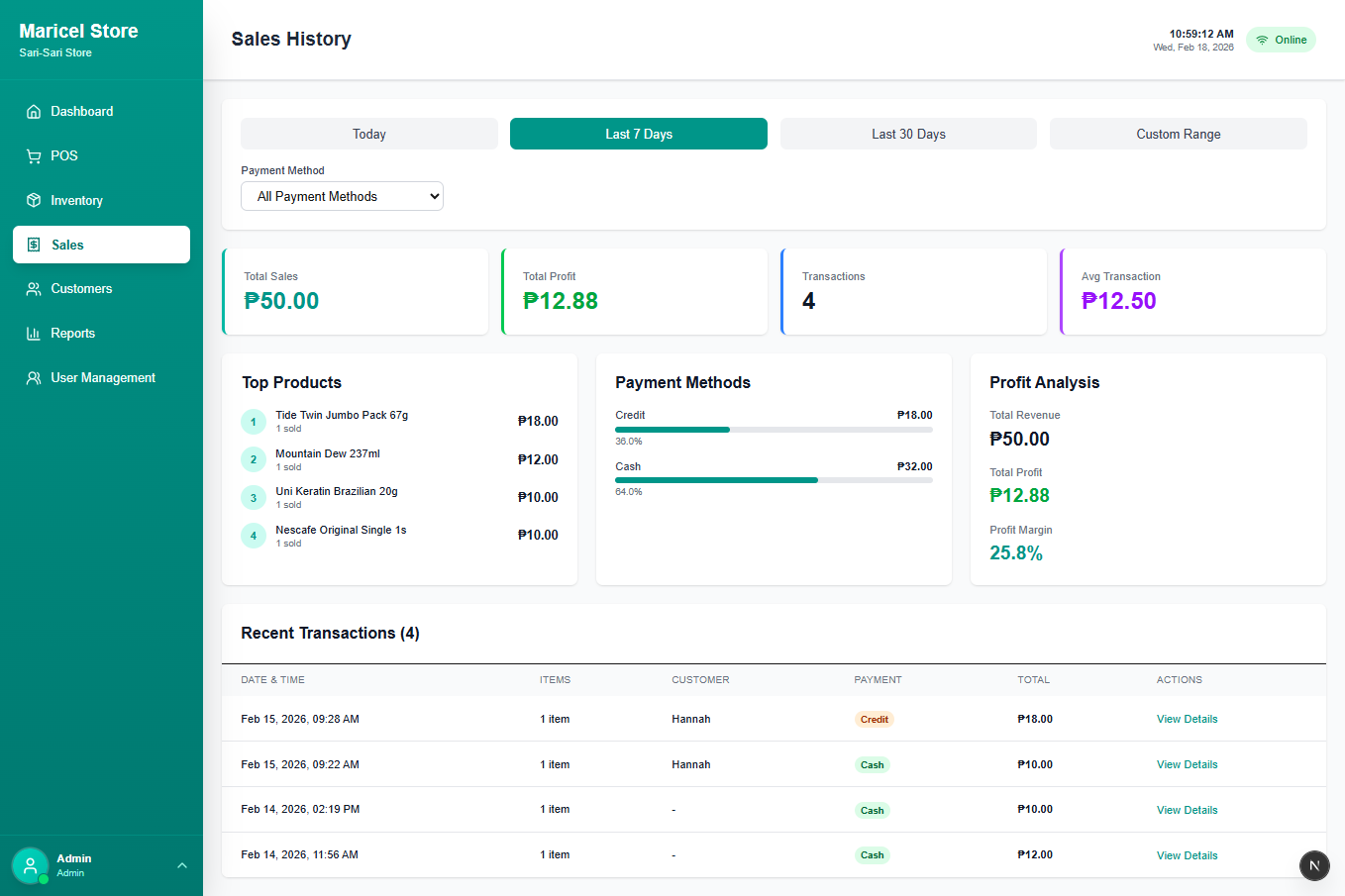Click the Online status badge

point(1281,40)
